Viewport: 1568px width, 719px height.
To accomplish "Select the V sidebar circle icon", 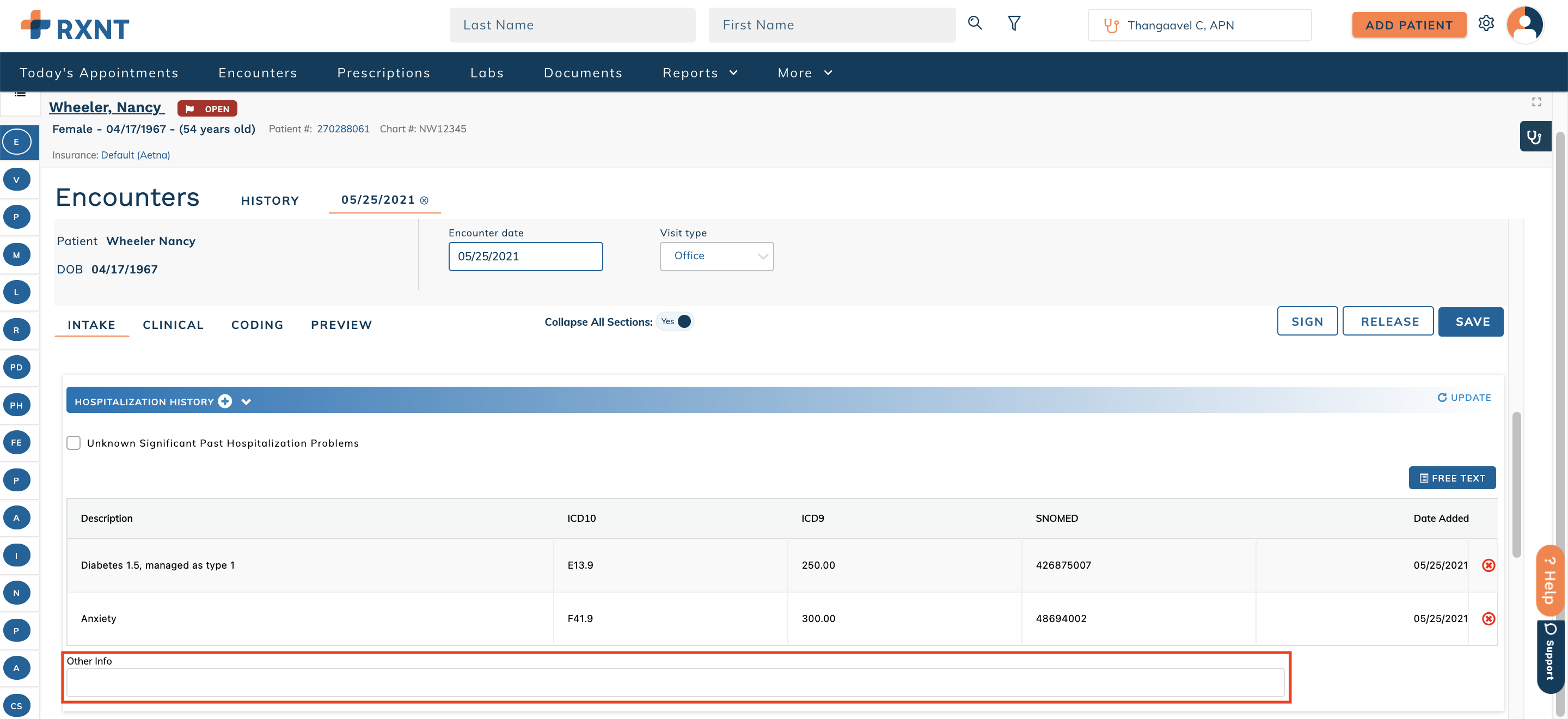I will coord(16,180).
